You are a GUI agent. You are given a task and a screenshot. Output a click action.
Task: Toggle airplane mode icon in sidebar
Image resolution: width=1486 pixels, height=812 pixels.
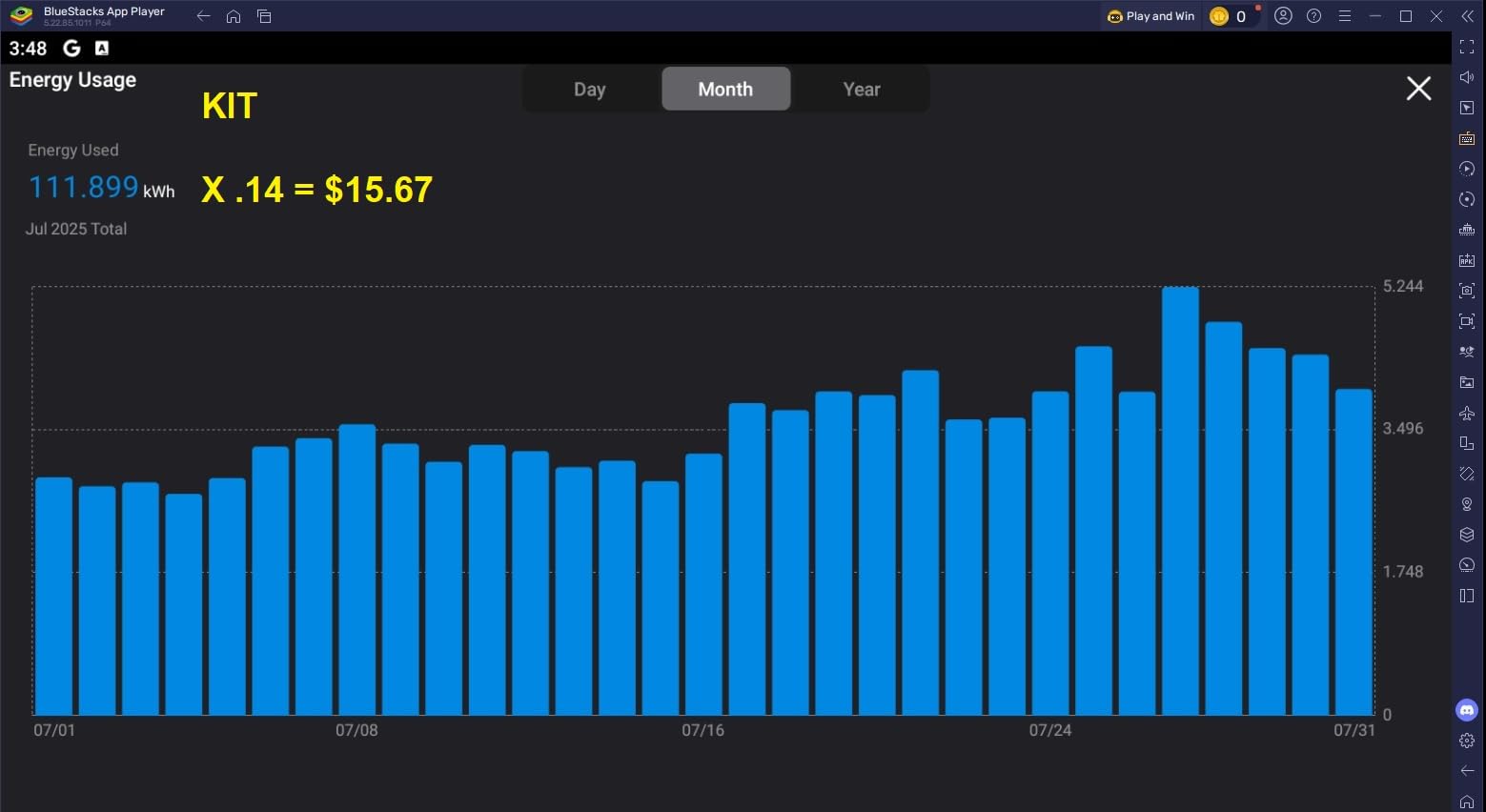[x=1467, y=413]
